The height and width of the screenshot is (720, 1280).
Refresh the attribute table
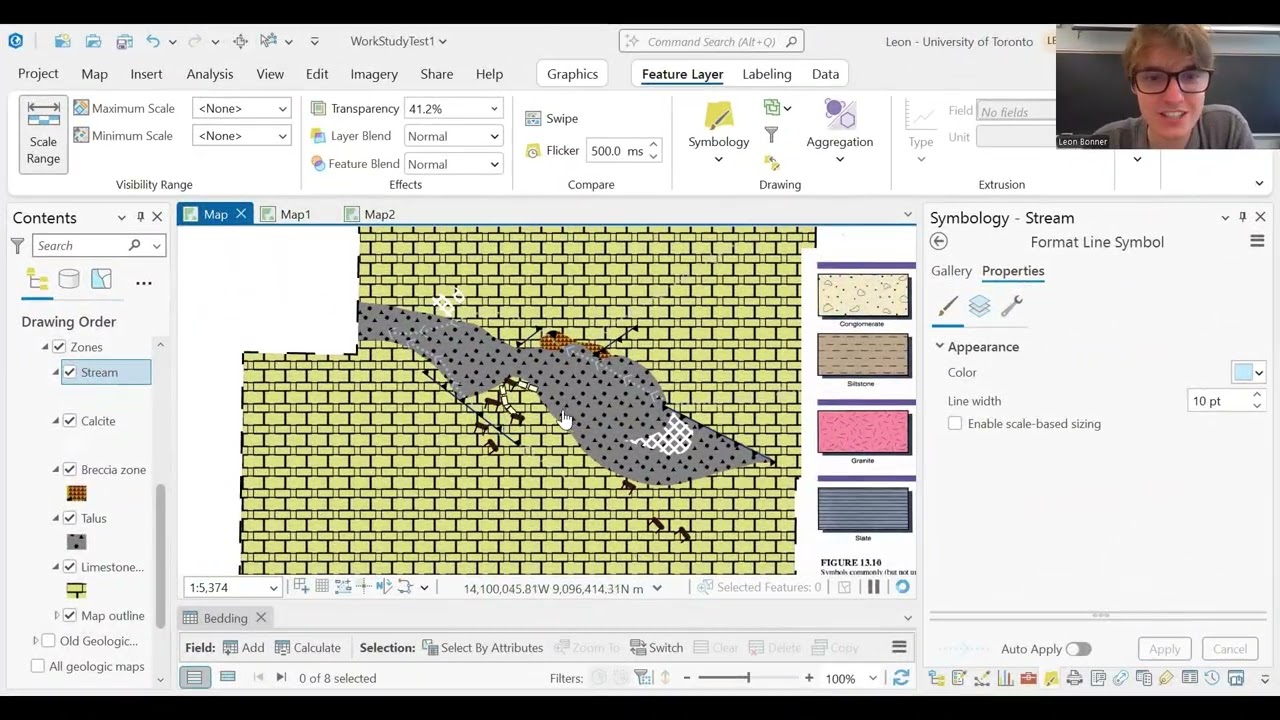[x=900, y=678]
